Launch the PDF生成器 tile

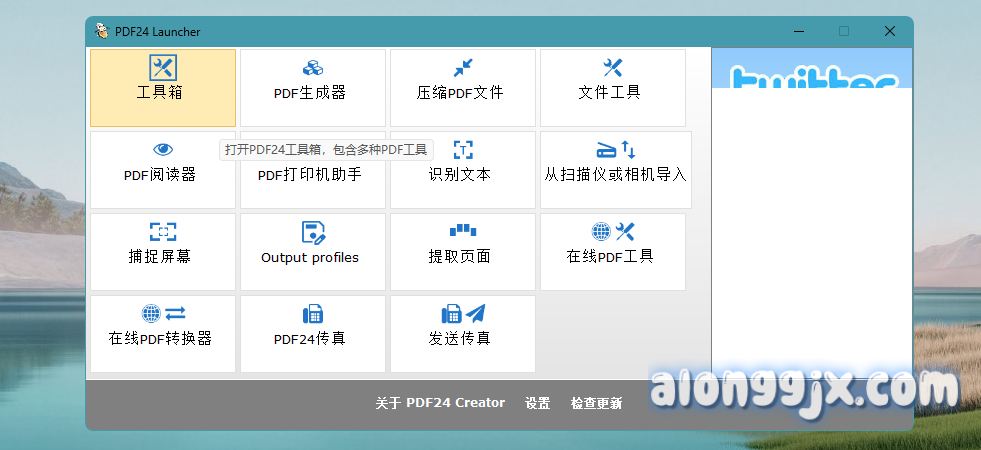313,88
